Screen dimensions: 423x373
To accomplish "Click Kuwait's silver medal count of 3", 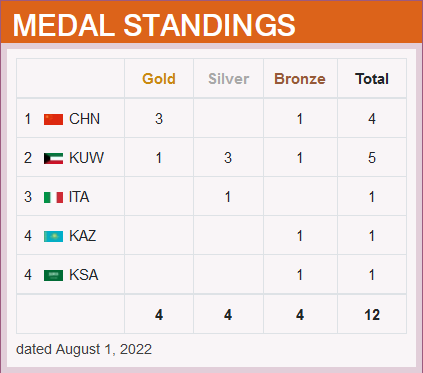I will point(228,158).
